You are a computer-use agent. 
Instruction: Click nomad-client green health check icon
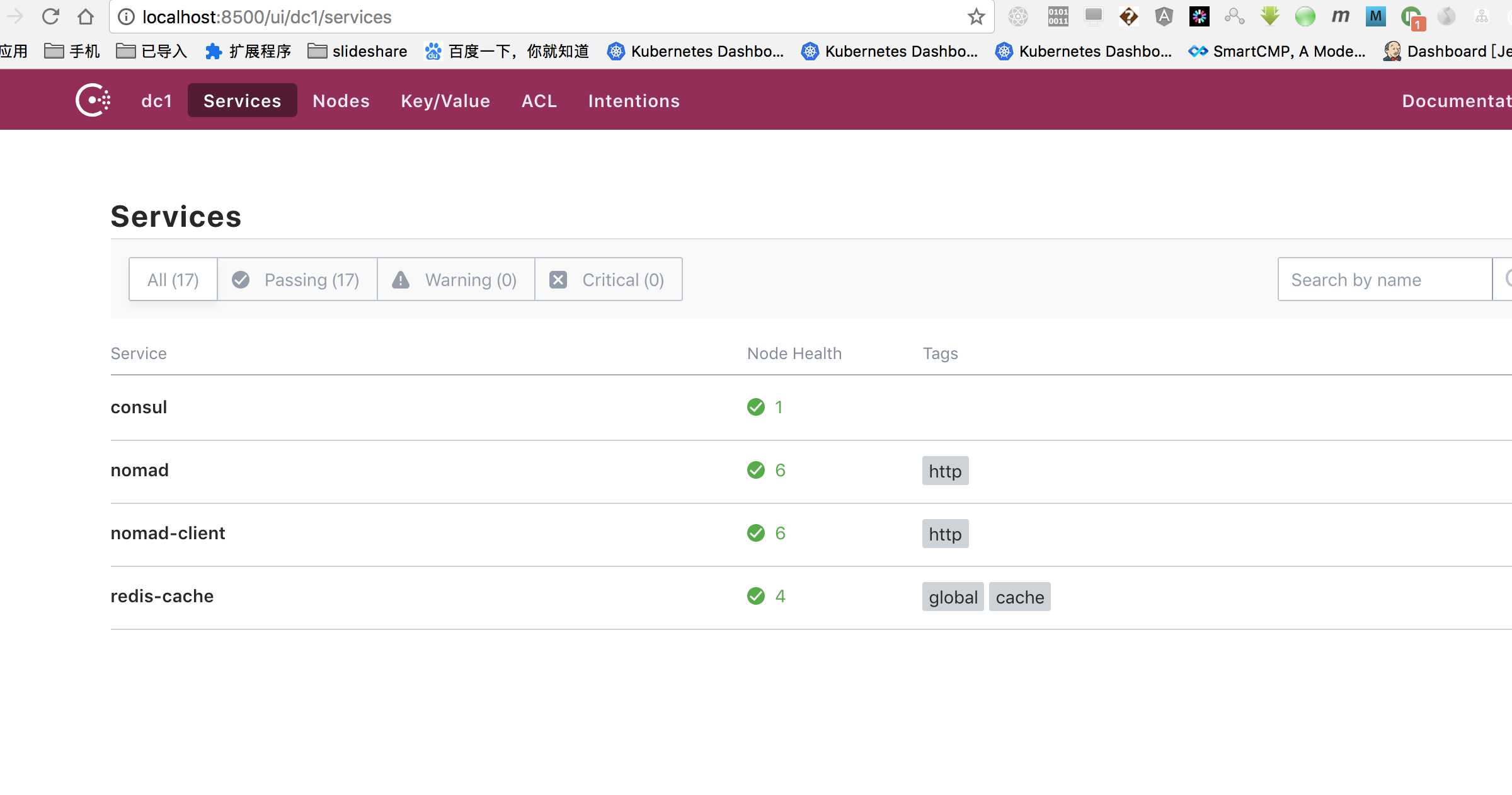[755, 533]
